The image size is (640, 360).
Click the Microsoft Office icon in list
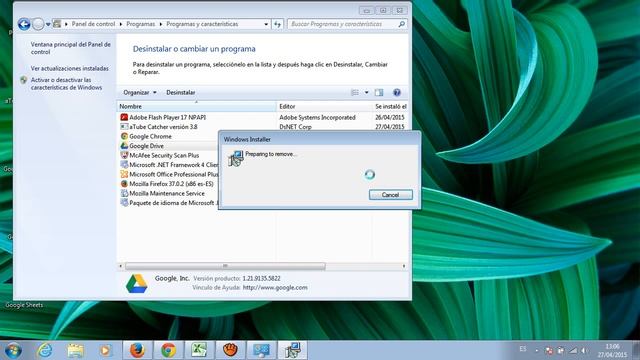(124, 174)
